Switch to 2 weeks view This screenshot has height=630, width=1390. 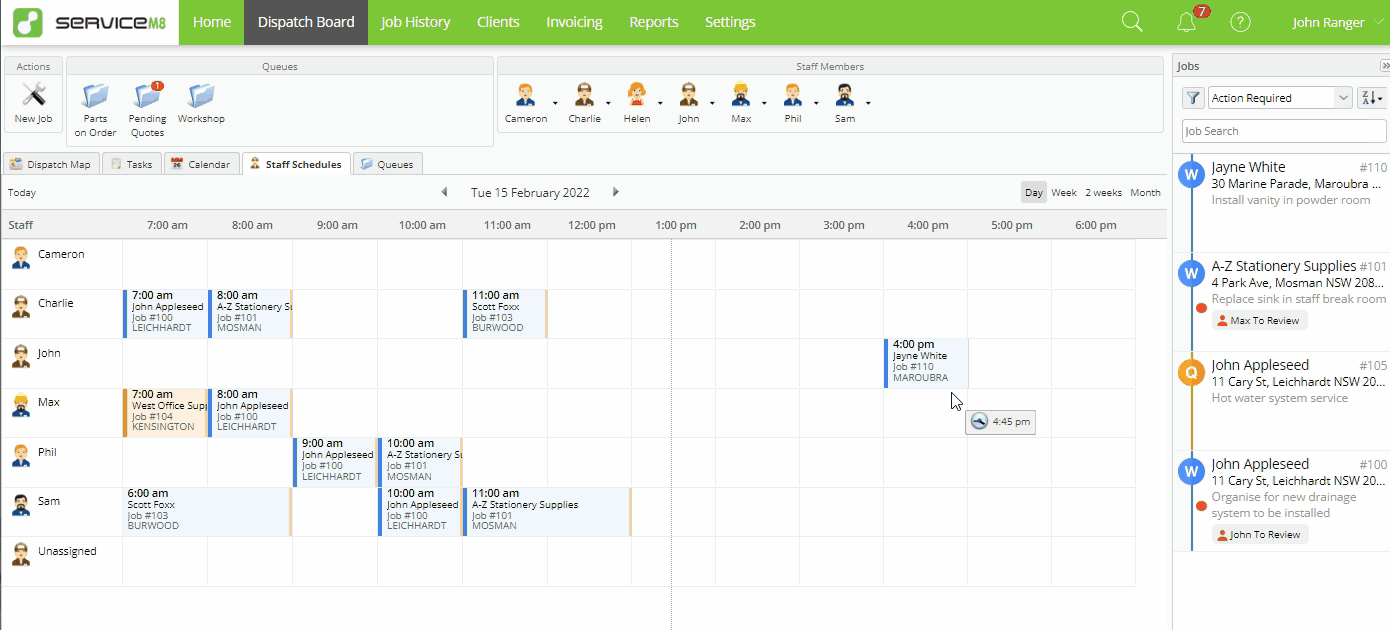tap(1104, 192)
